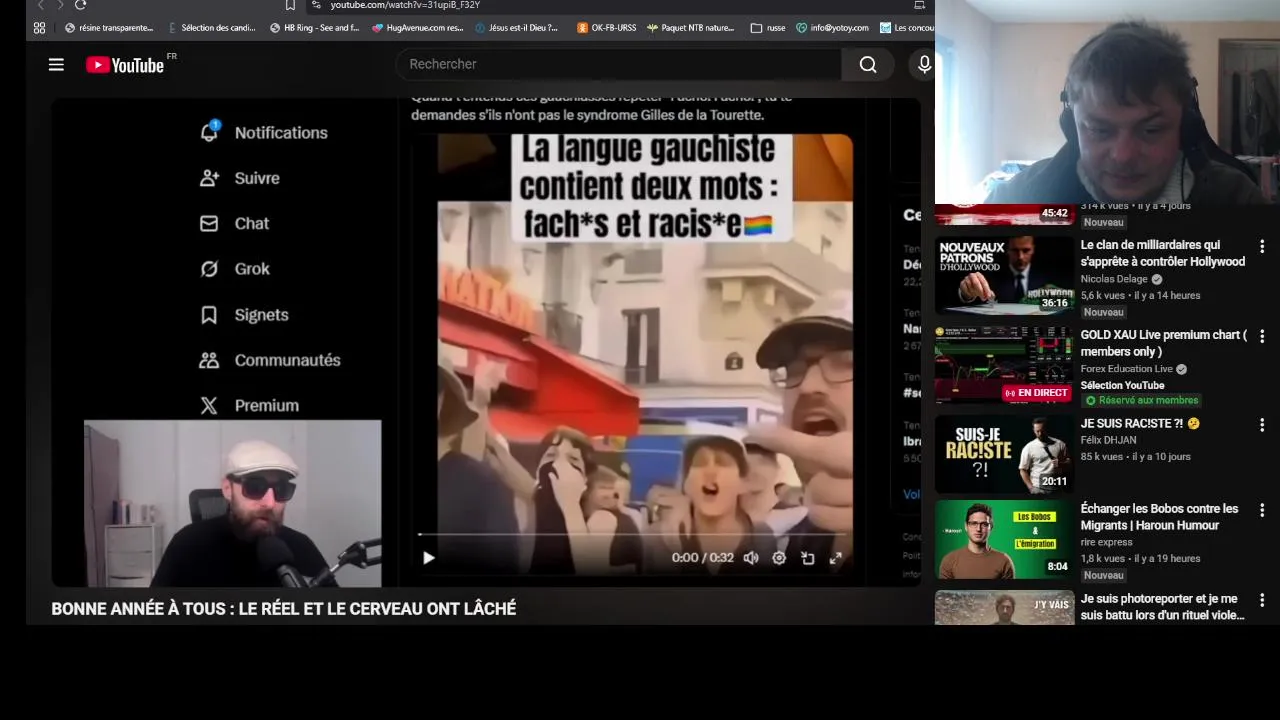Reload the page in the browser
Viewport: 1280px width, 720px height.
pyautogui.click(x=80, y=5)
